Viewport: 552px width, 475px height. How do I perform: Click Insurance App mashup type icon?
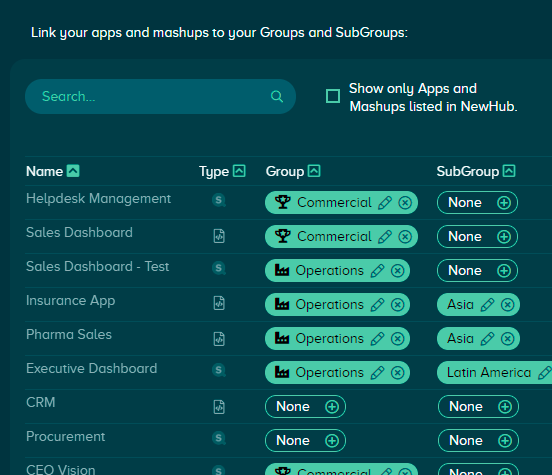(x=219, y=303)
